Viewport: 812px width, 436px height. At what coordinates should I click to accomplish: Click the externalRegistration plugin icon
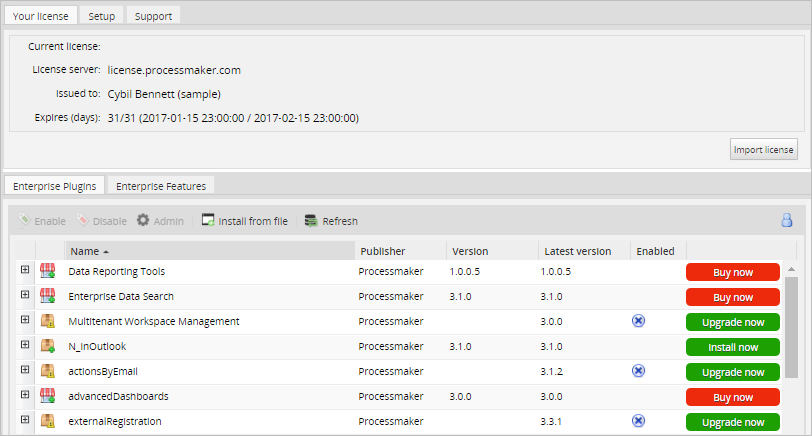tap(47, 421)
